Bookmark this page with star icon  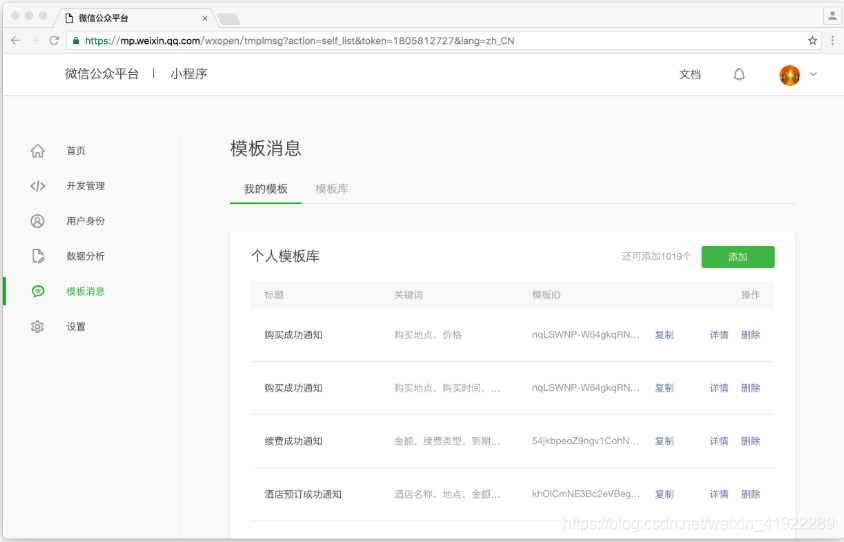coord(812,40)
